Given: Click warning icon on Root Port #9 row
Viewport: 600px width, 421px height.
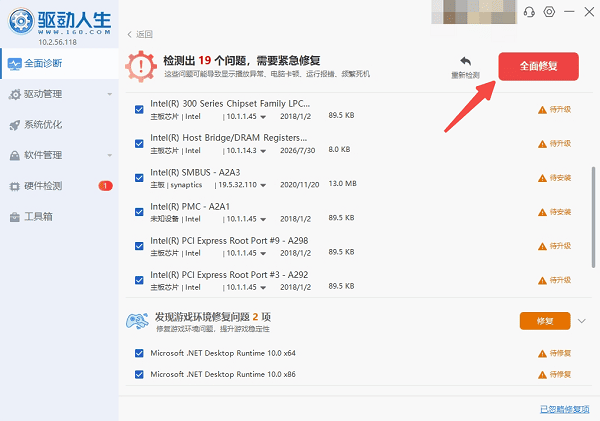Looking at the screenshot, I should click(542, 246).
